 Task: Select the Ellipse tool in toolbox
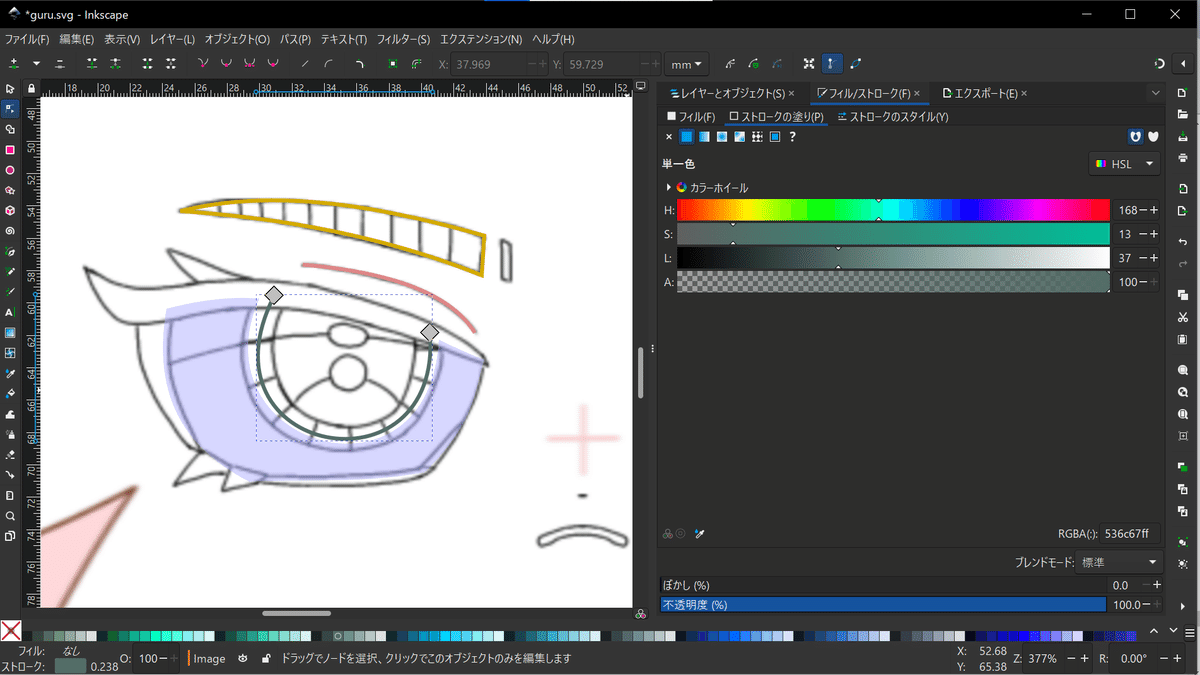pyautogui.click(x=10, y=170)
